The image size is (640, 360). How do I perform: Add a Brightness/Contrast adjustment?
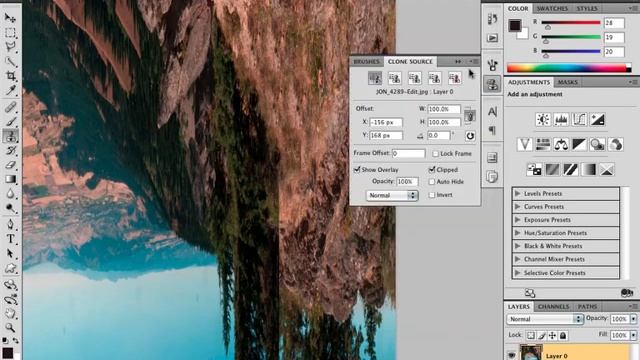[x=543, y=119]
